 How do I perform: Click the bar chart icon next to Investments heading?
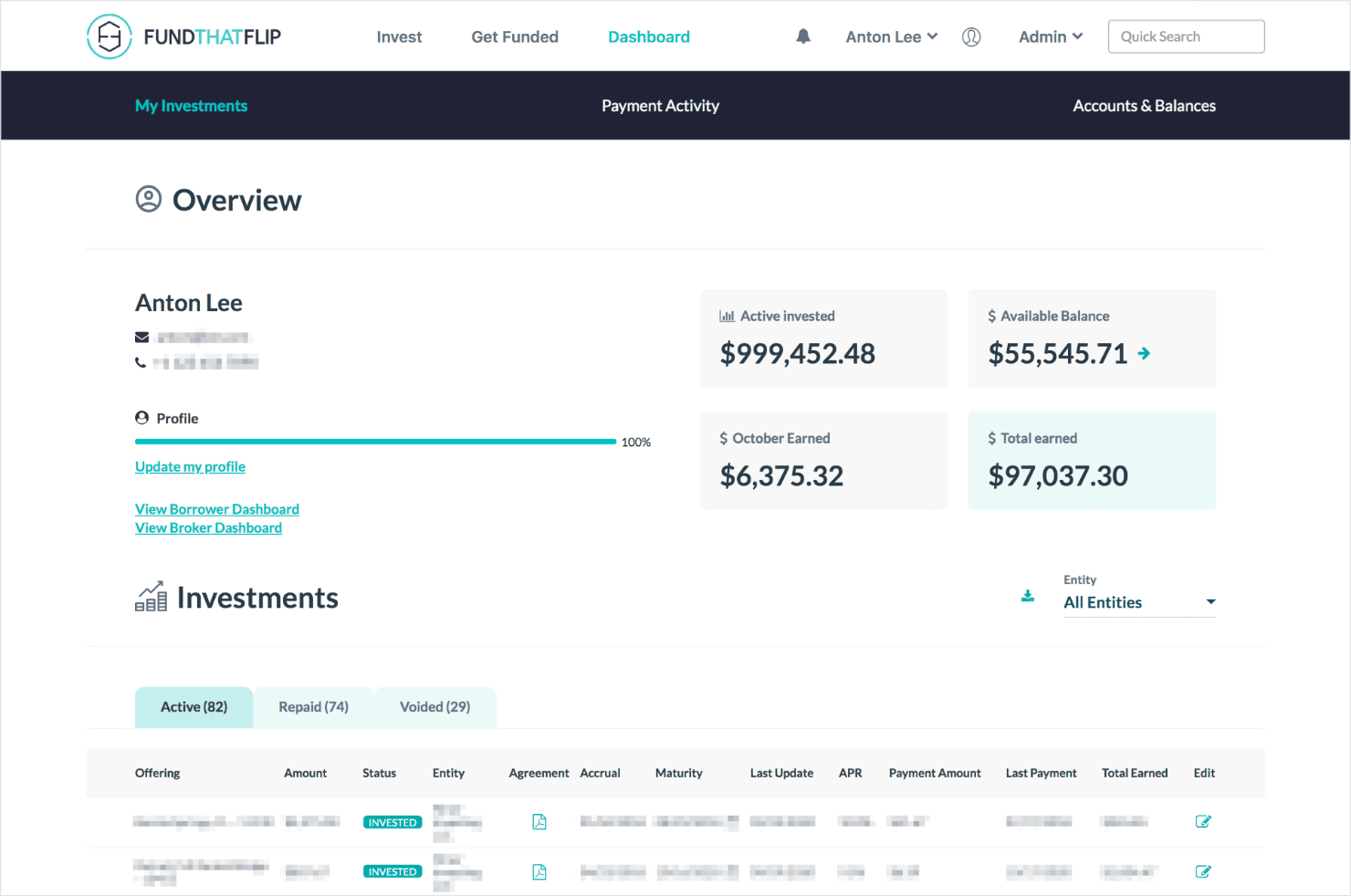150,596
